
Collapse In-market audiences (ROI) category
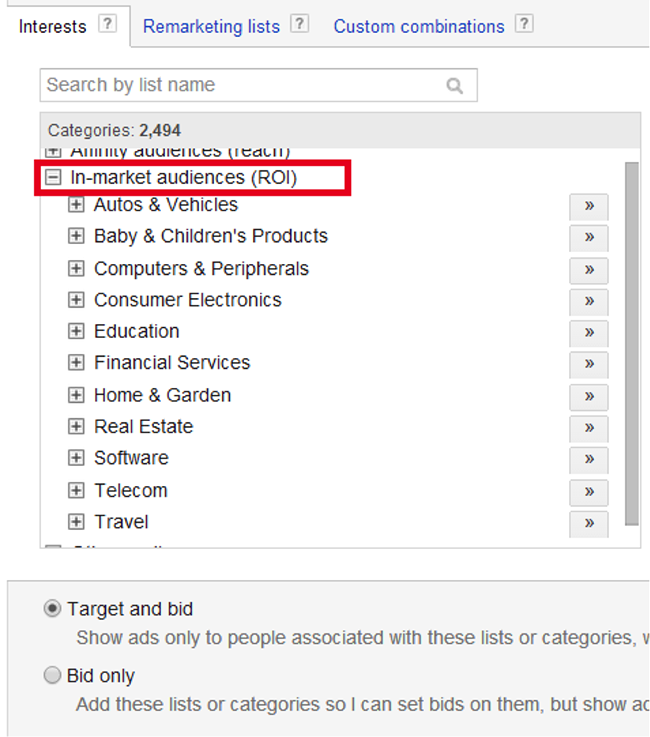point(53,178)
